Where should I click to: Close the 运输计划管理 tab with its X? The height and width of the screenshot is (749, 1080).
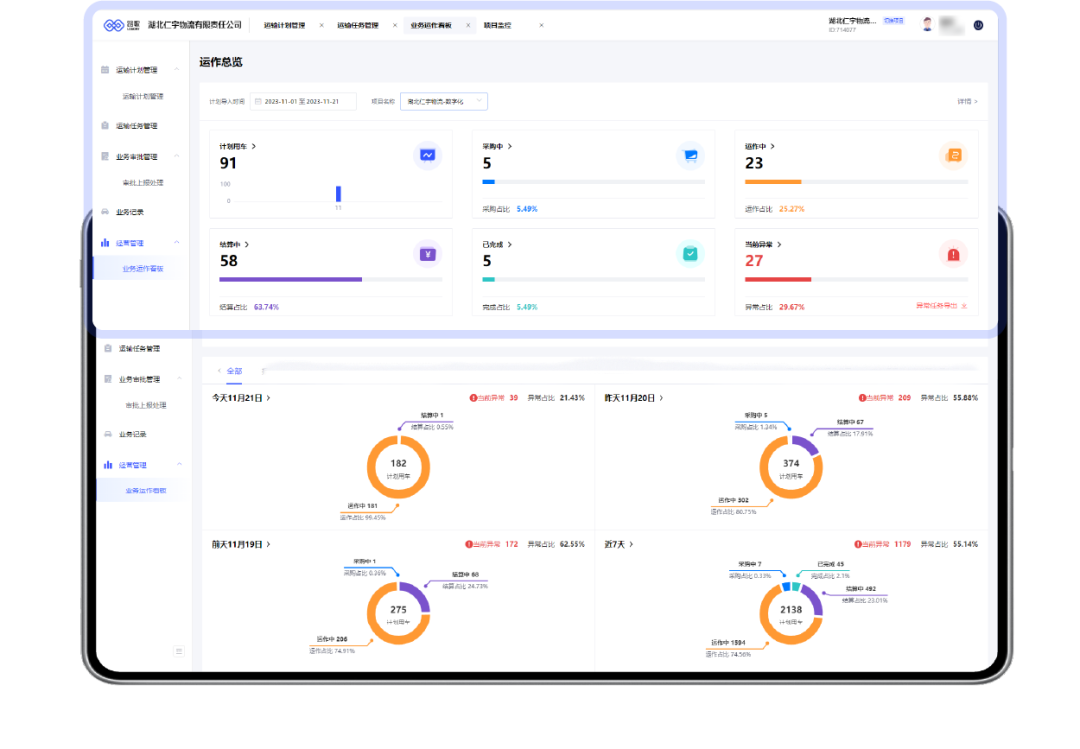(x=322, y=25)
